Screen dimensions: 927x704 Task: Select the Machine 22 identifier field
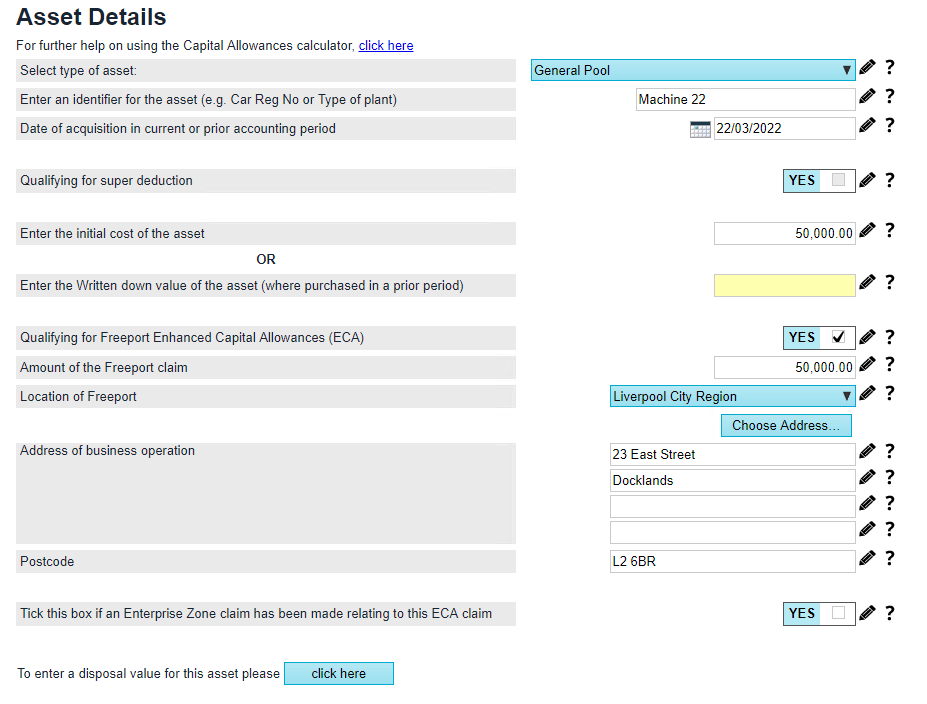click(x=745, y=98)
